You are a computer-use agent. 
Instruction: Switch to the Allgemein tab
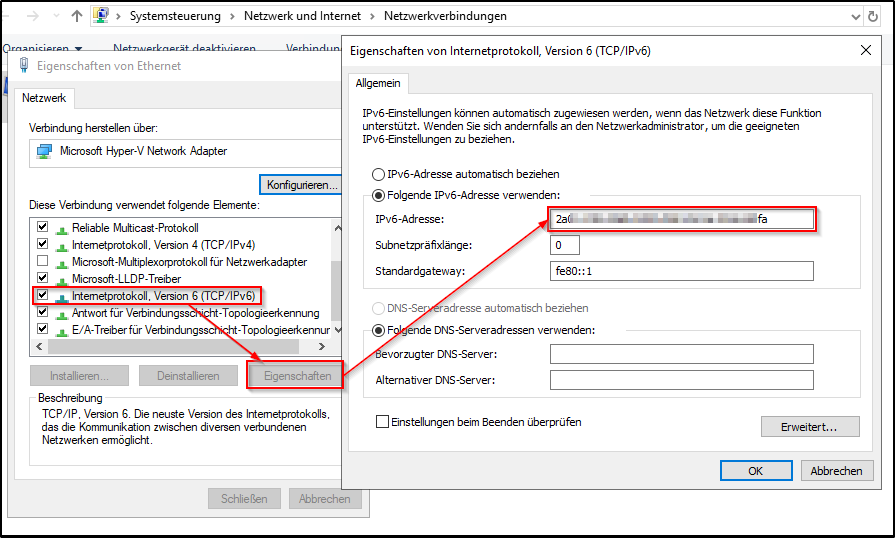(378, 83)
